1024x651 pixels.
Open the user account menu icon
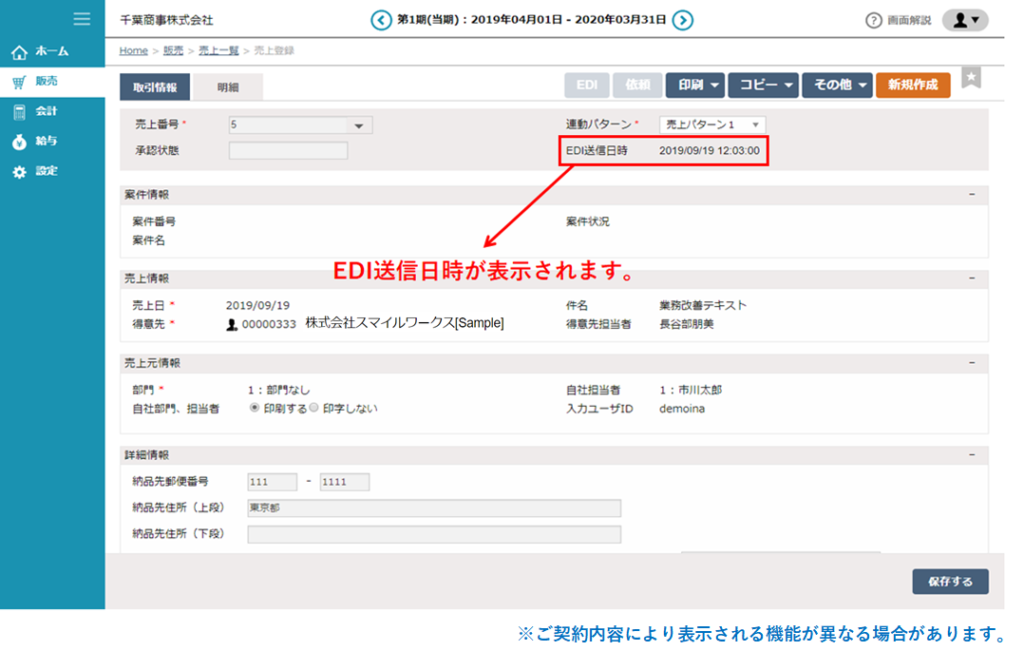[965, 20]
